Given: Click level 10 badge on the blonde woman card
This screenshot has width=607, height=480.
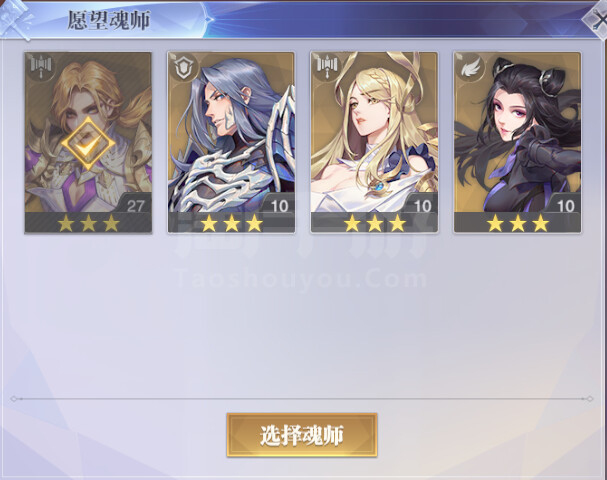Looking at the screenshot, I should [422, 205].
